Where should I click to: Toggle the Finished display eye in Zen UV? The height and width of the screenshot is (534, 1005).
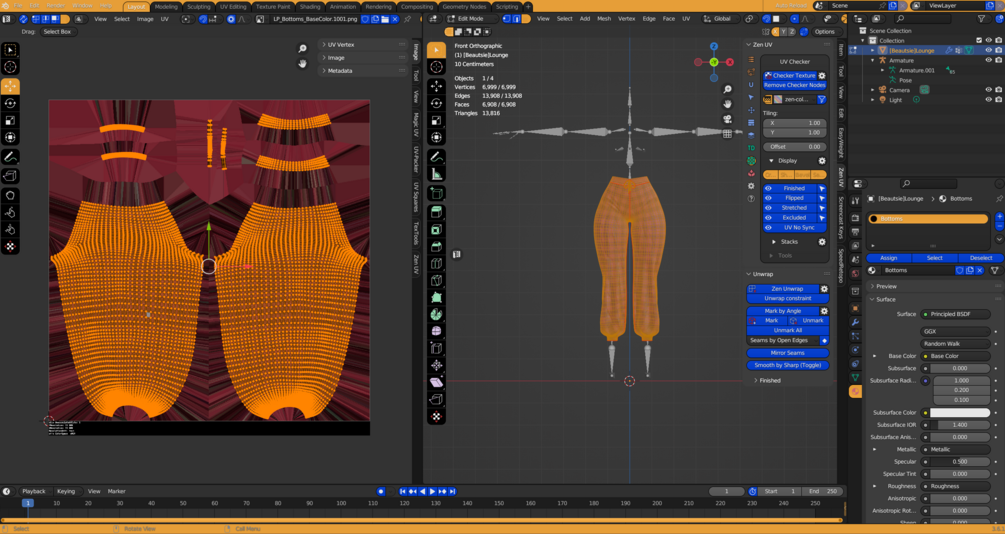[769, 188]
